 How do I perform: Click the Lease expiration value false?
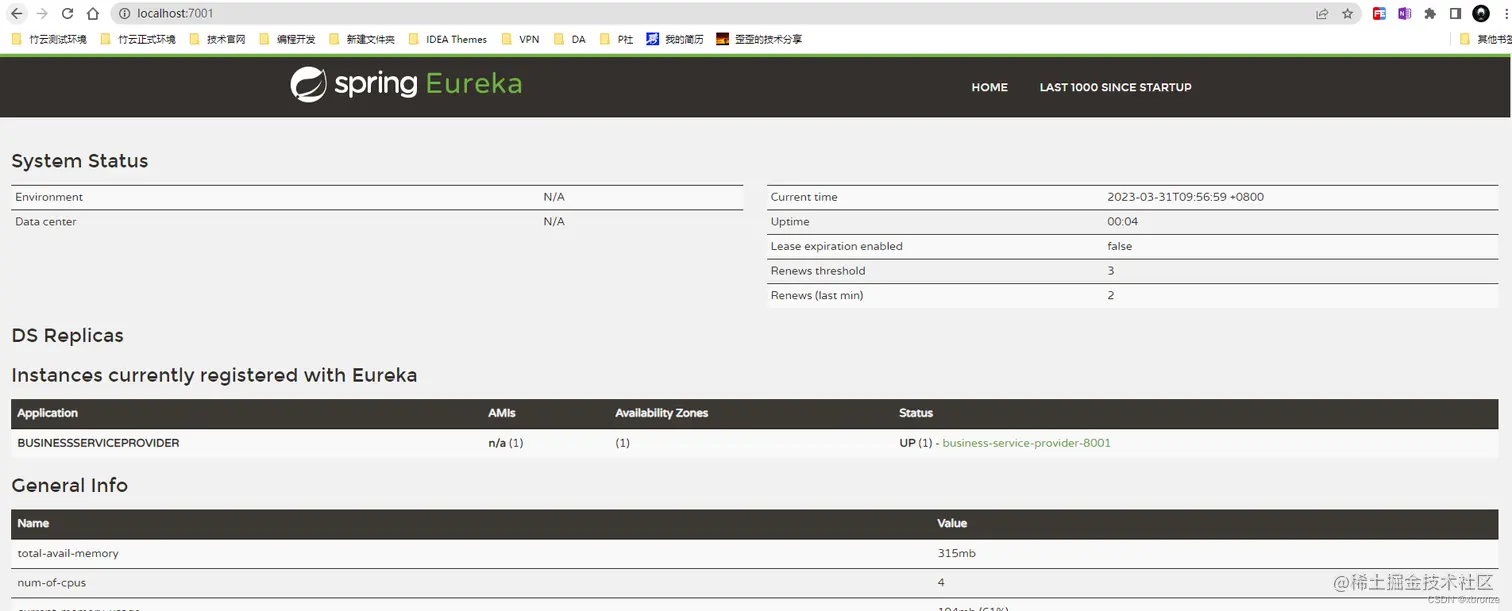tap(1120, 246)
